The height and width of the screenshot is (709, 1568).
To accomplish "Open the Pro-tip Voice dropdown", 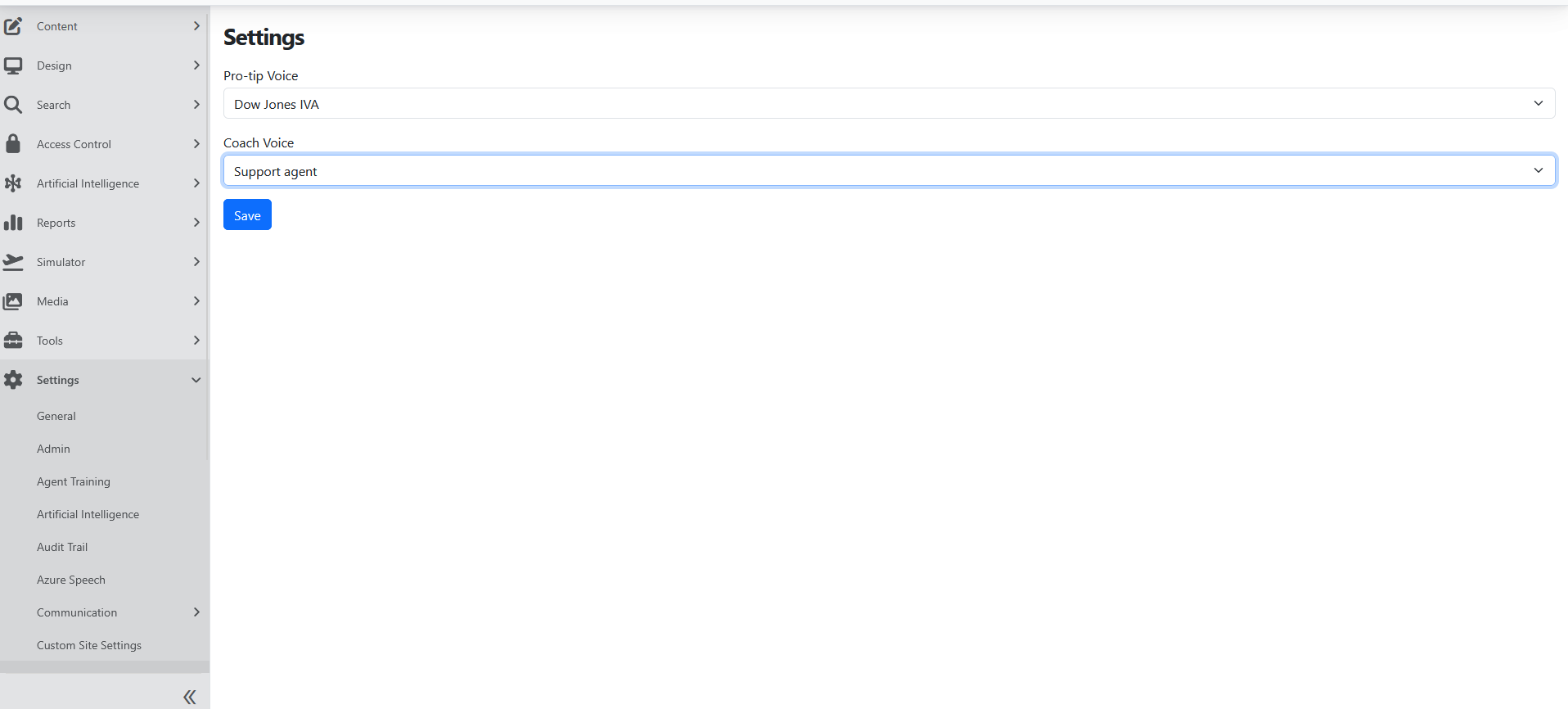I will 889,104.
